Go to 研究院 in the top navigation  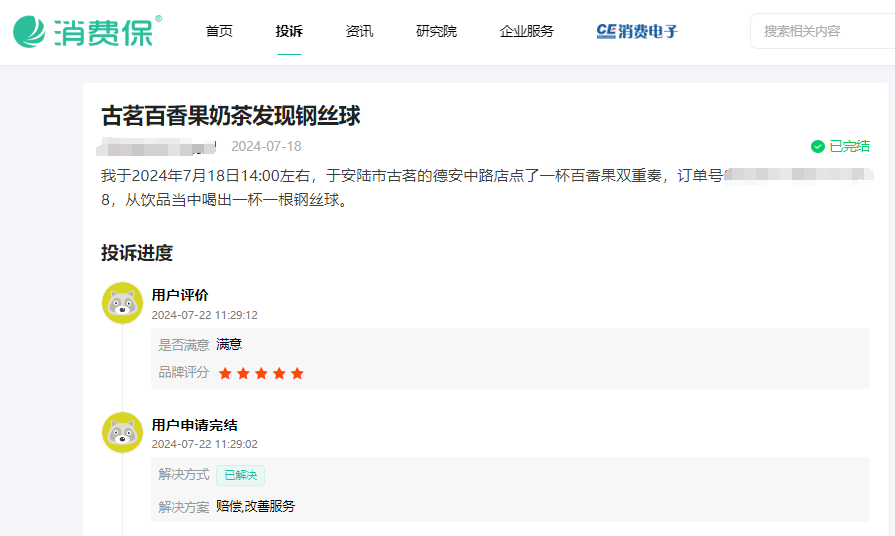point(436,31)
